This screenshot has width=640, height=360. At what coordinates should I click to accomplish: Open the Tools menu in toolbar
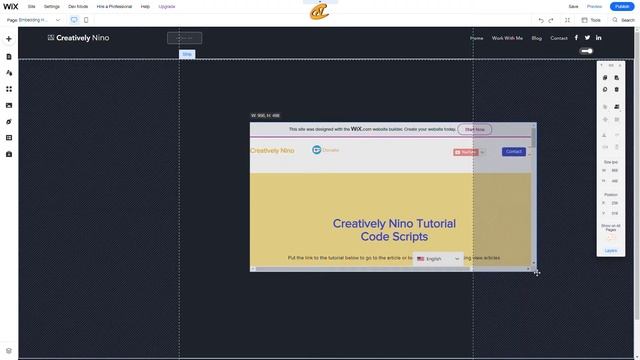click(x=591, y=20)
